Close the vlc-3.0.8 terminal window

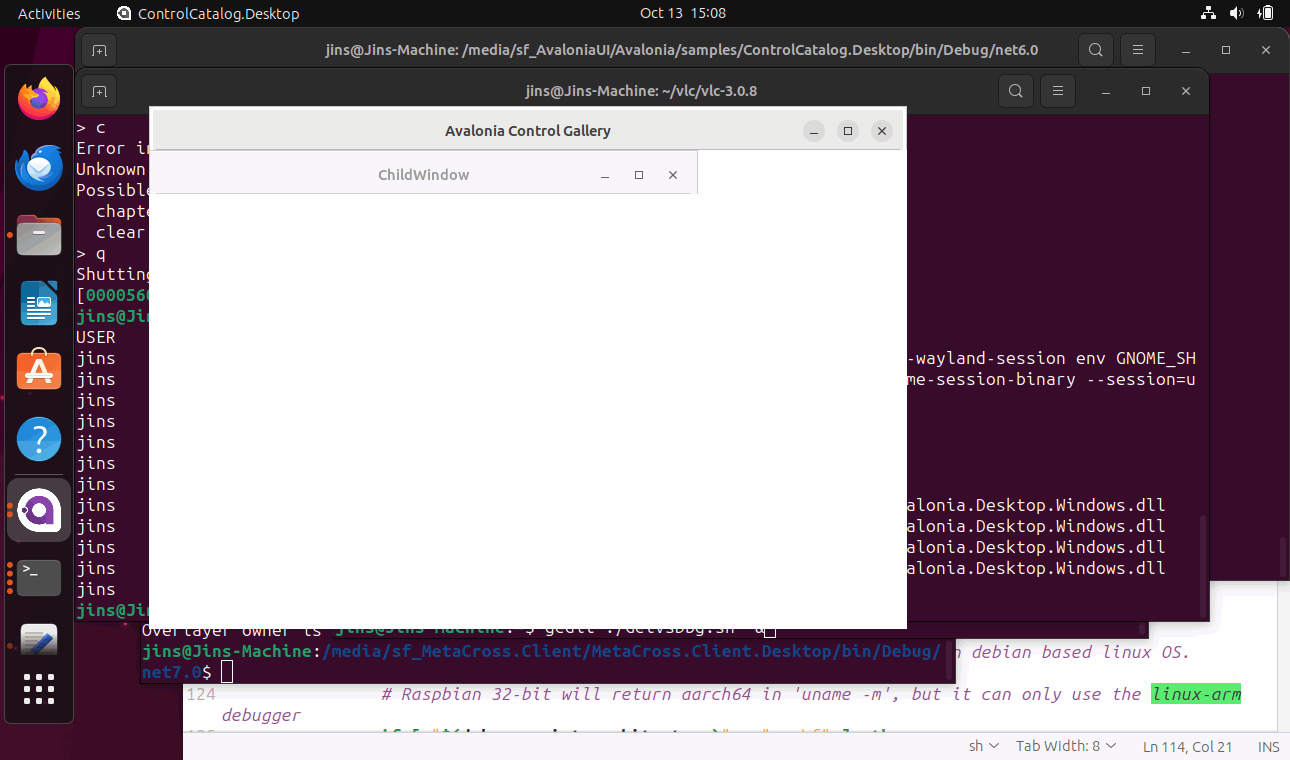pos(1186,91)
